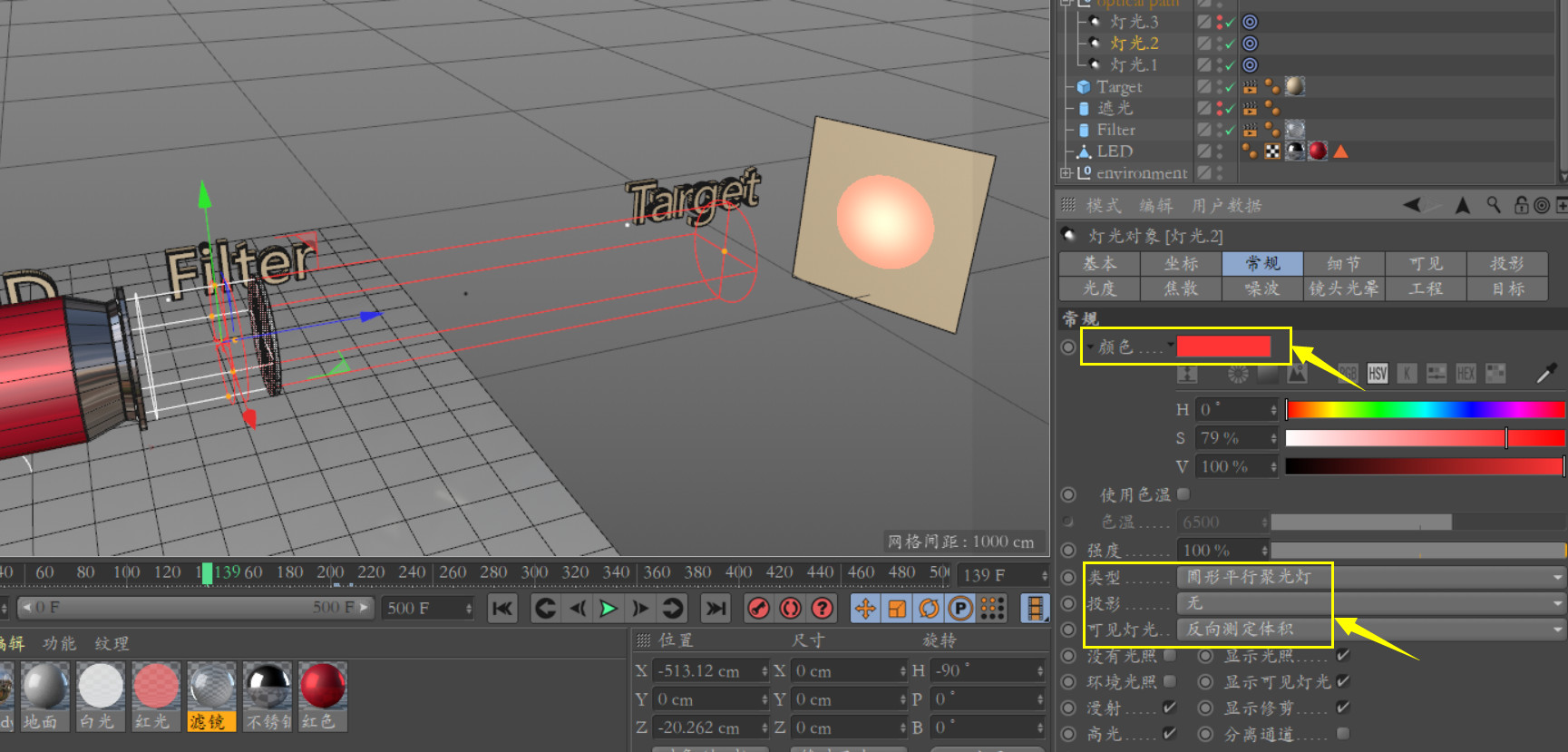The height and width of the screenshot is (752, 1568).
Task: Collapse the 颜色 color section arrow
Action: pyautogui.click(x=1089, y=347)
